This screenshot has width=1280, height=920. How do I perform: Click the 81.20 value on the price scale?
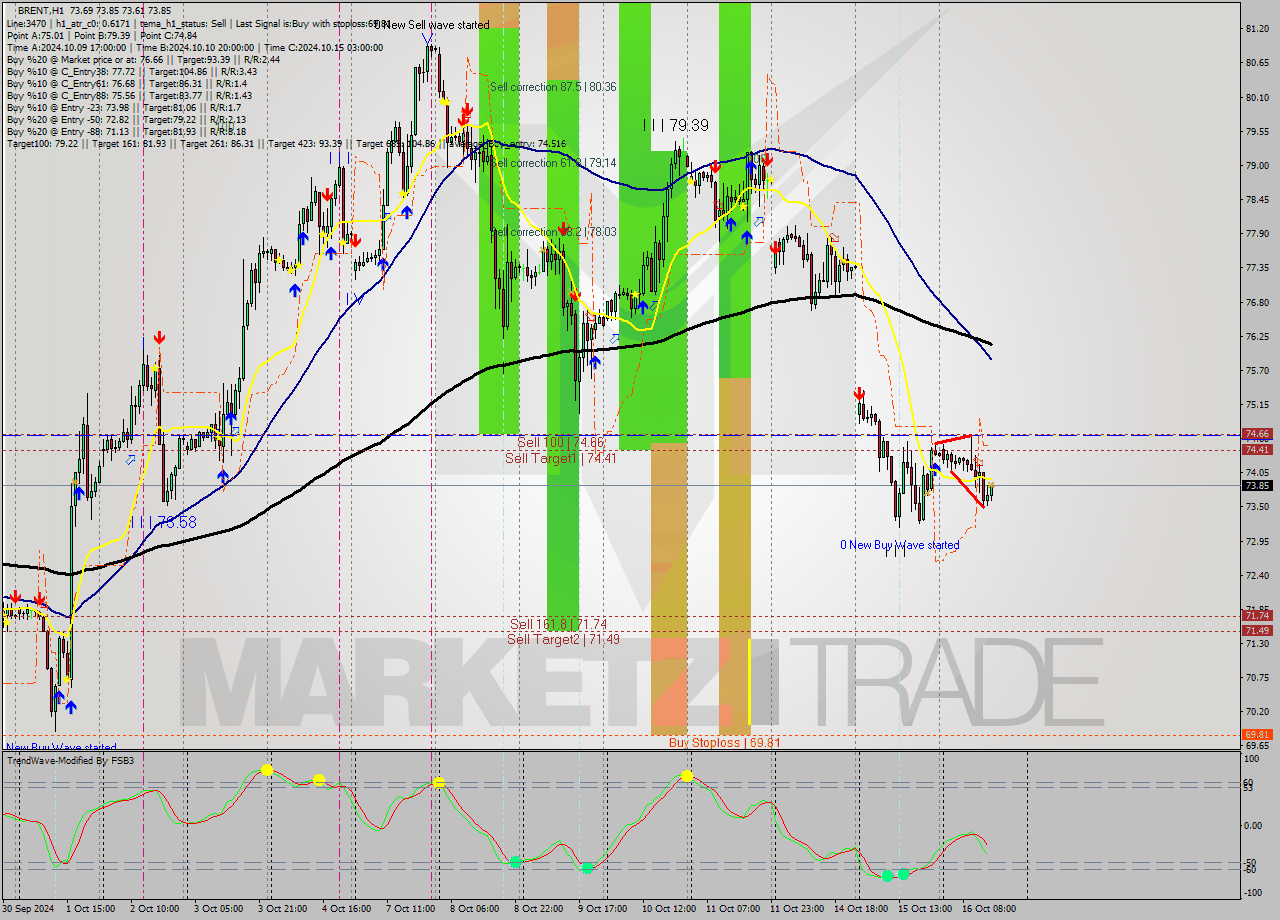[x=1258, y=29]
